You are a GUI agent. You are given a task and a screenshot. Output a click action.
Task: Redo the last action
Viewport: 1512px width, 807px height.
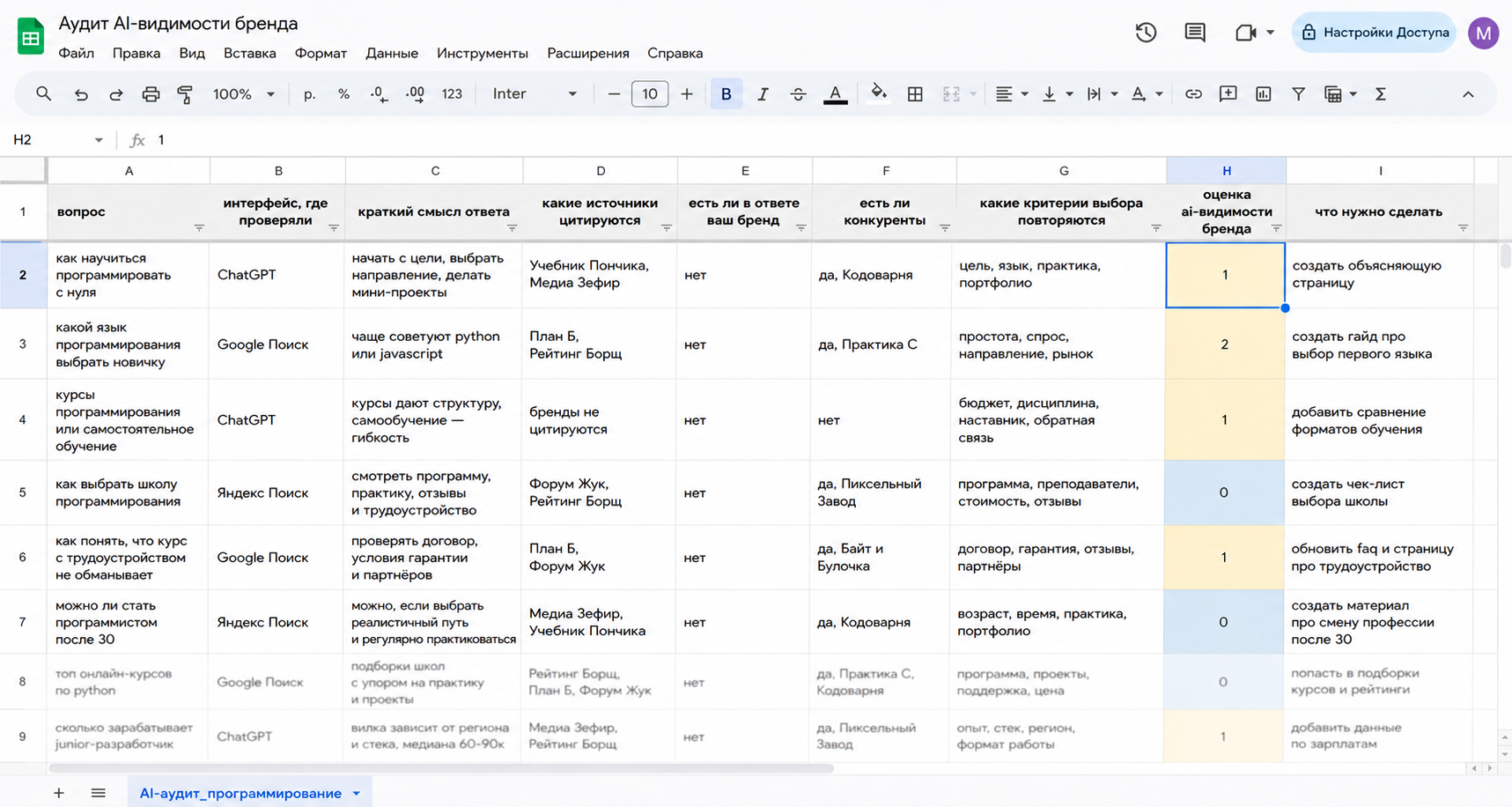coord(115,94)
